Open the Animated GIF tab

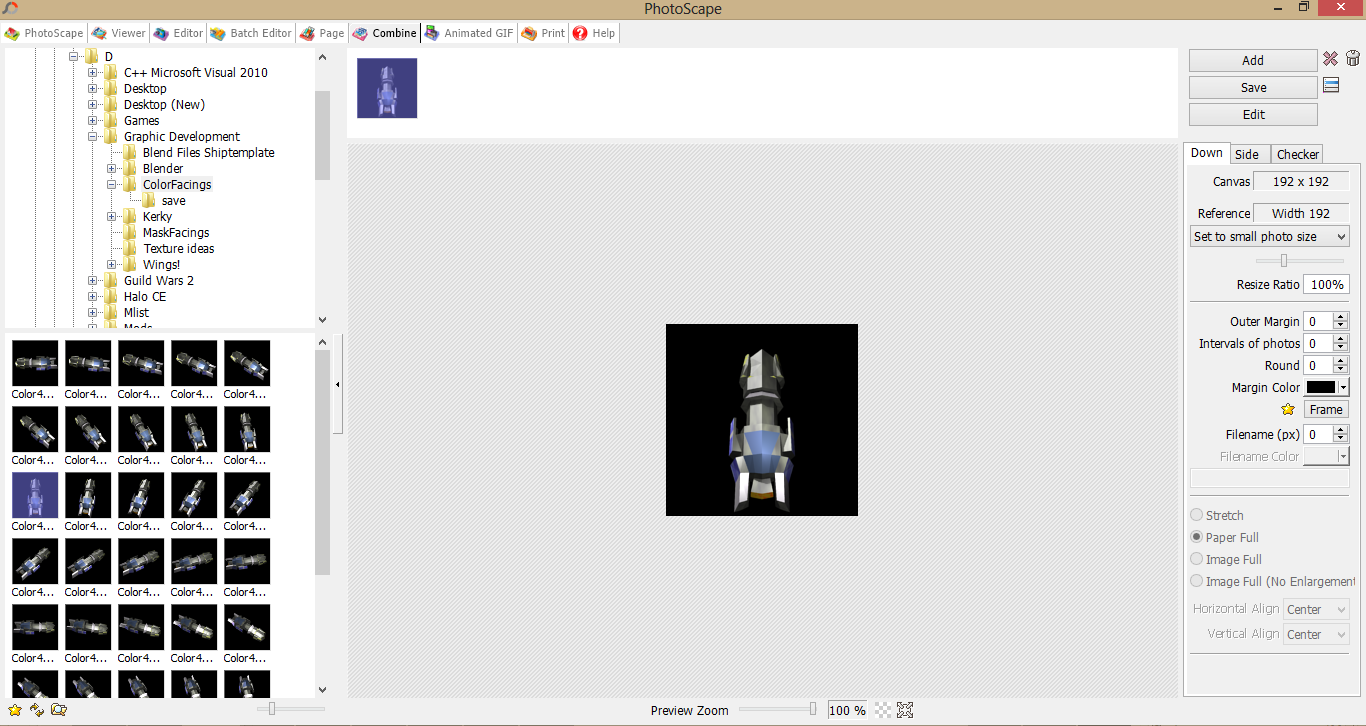click(470, 33)
